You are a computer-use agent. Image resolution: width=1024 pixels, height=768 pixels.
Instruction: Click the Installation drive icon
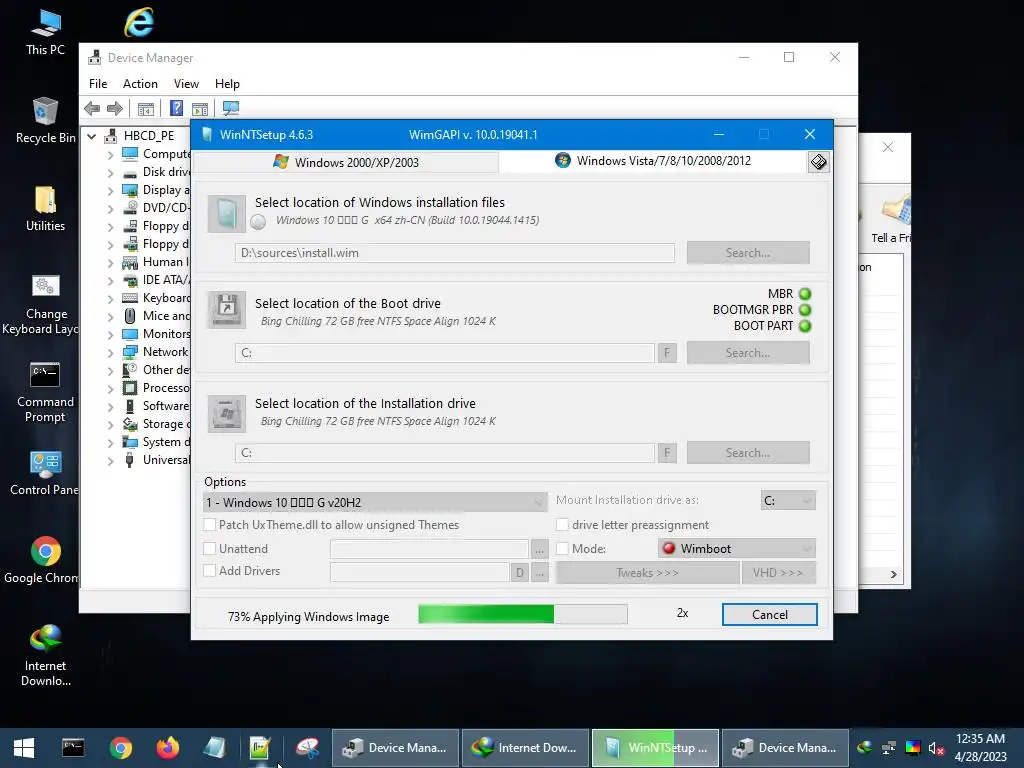pyautogui.click(x=227, y=413)
